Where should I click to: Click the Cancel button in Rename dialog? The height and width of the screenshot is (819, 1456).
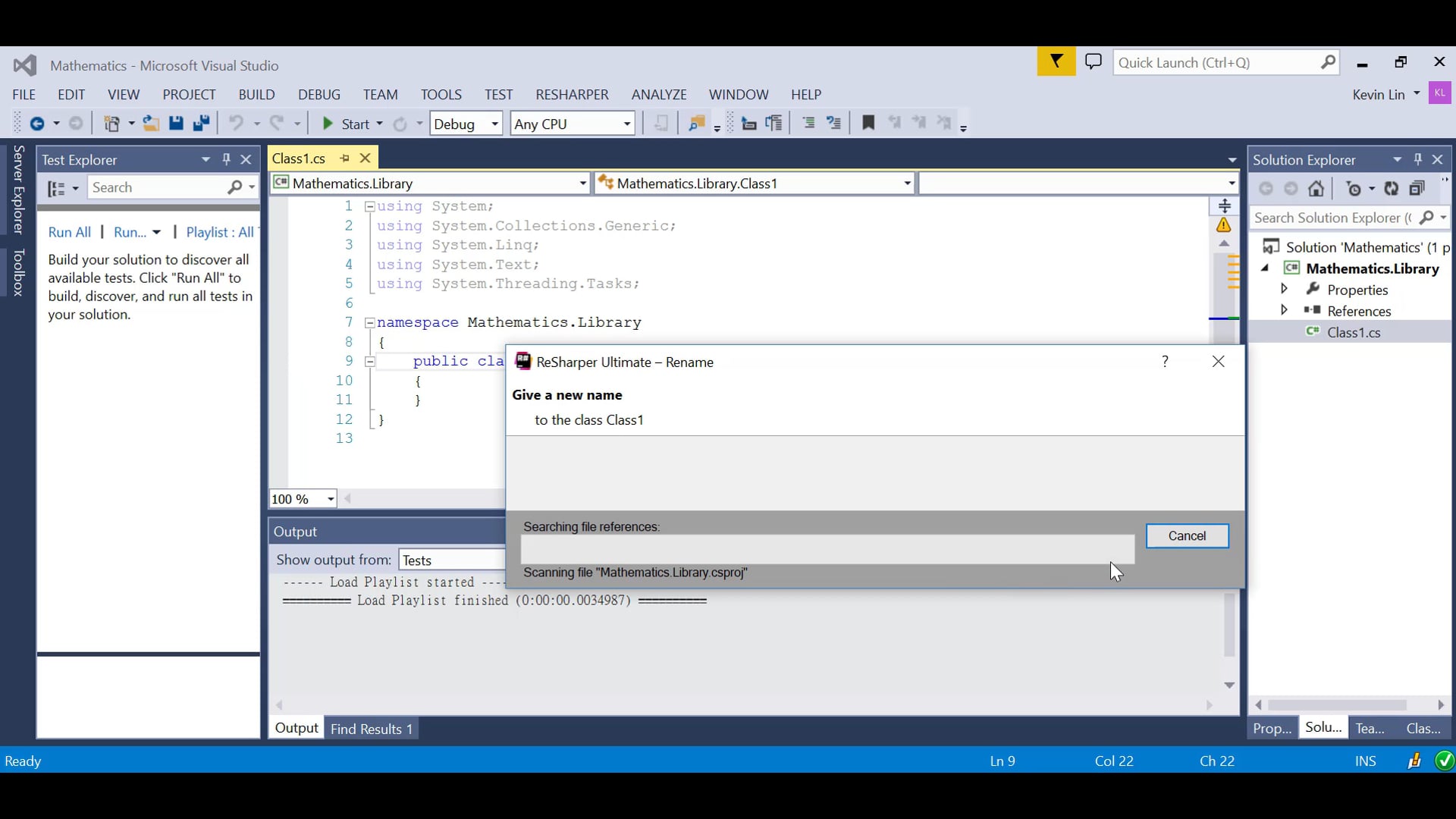pyautogui.click(x=1187, y=536)
